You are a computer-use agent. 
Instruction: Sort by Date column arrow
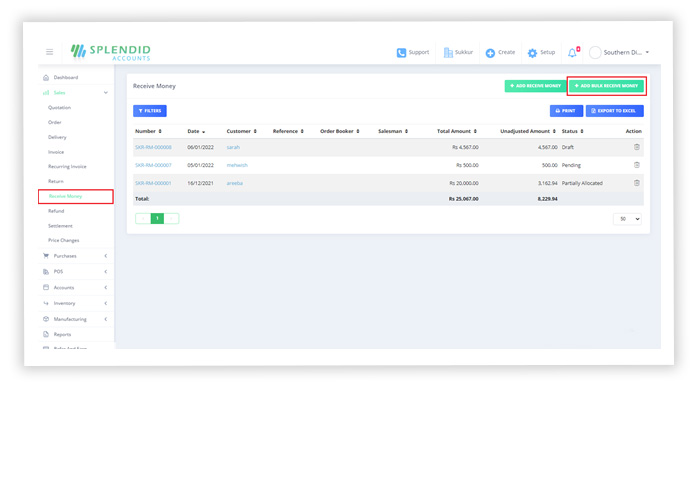pos(204,131)
